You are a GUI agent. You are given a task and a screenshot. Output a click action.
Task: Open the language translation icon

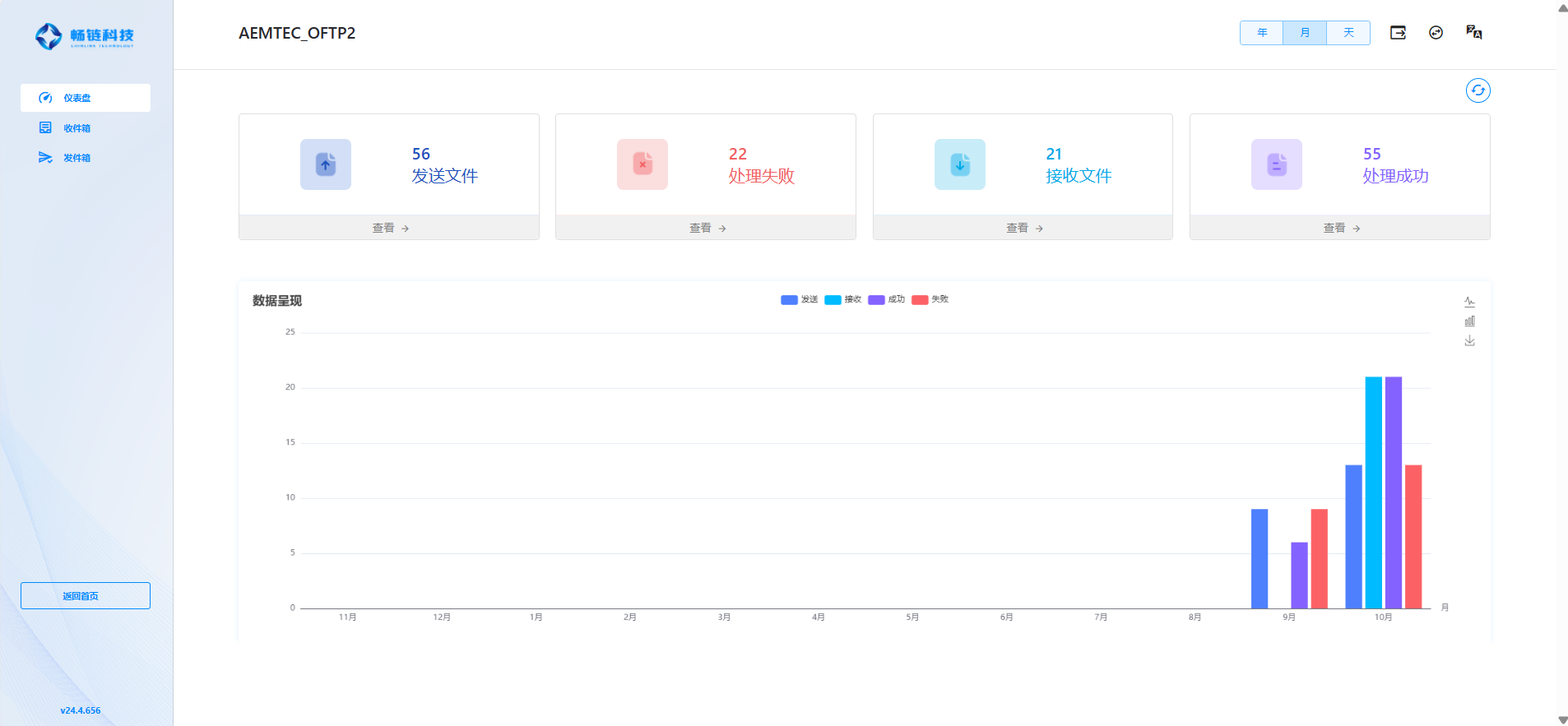coord(1473,33)
